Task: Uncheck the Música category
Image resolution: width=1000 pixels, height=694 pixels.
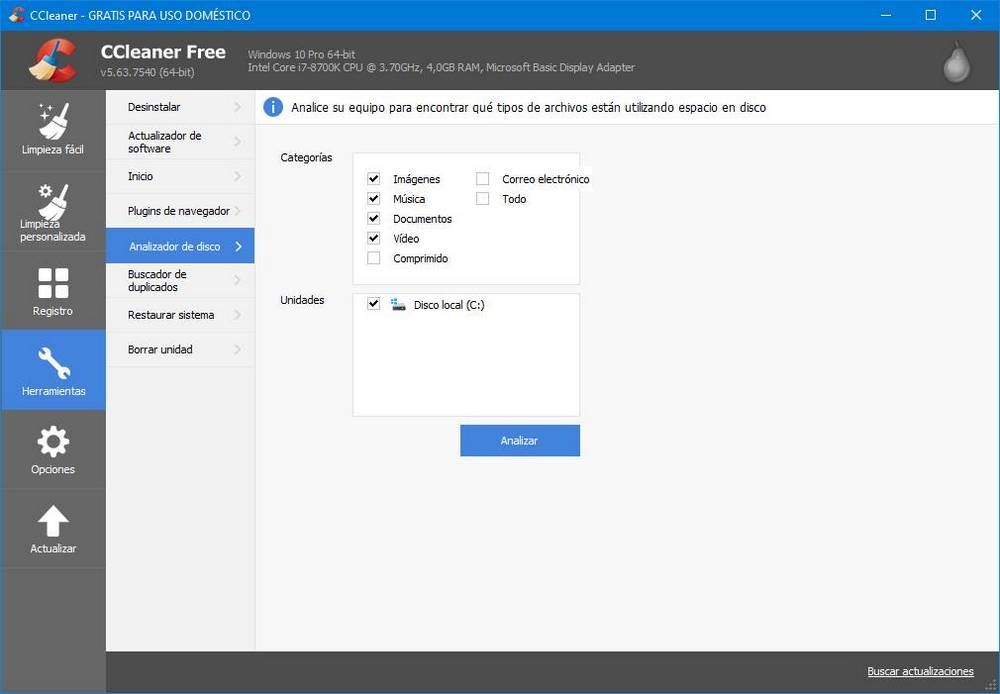Action: pos(374,198)
